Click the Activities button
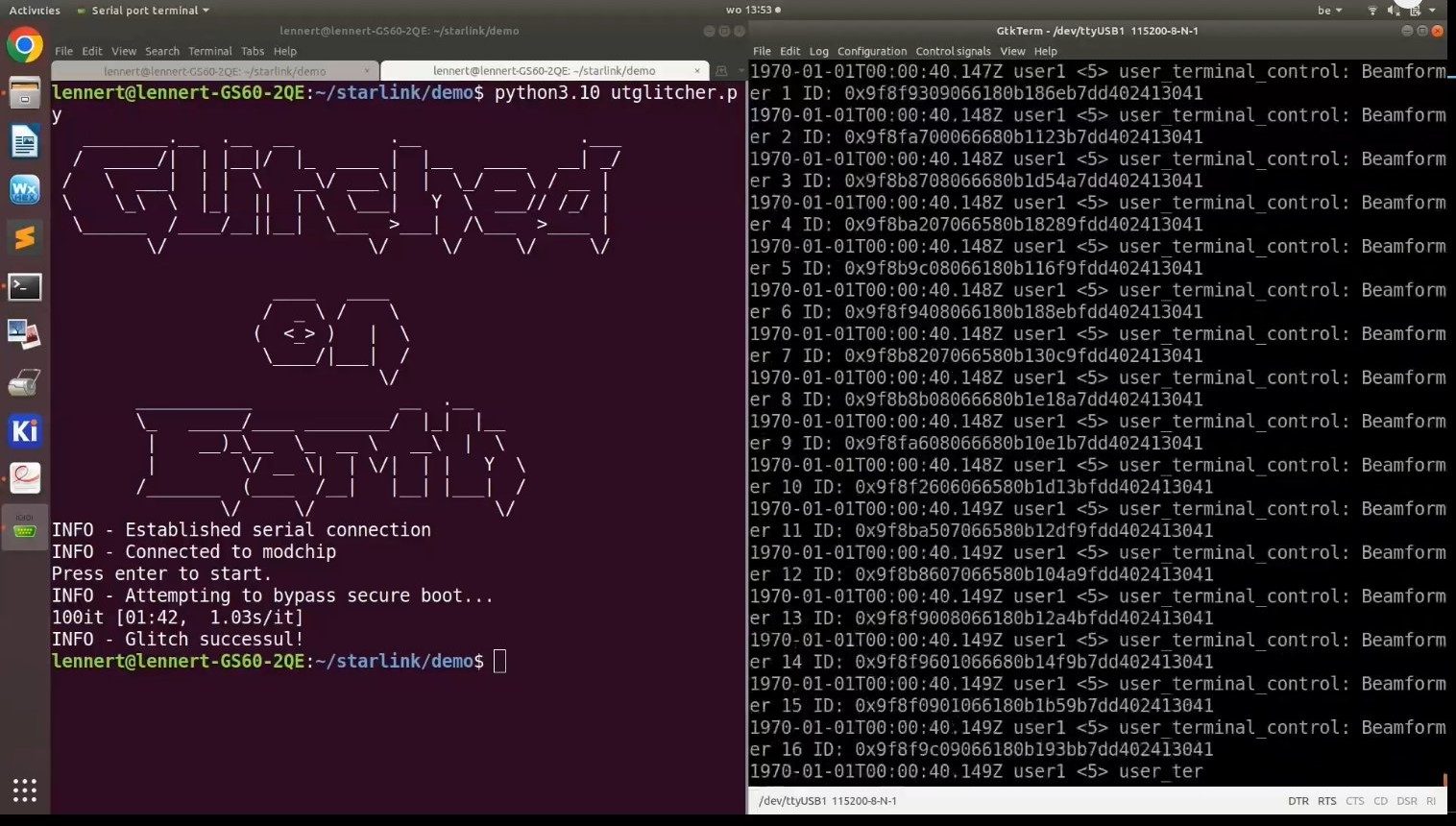Viewport: 1456px width, 826px height. 35,11
